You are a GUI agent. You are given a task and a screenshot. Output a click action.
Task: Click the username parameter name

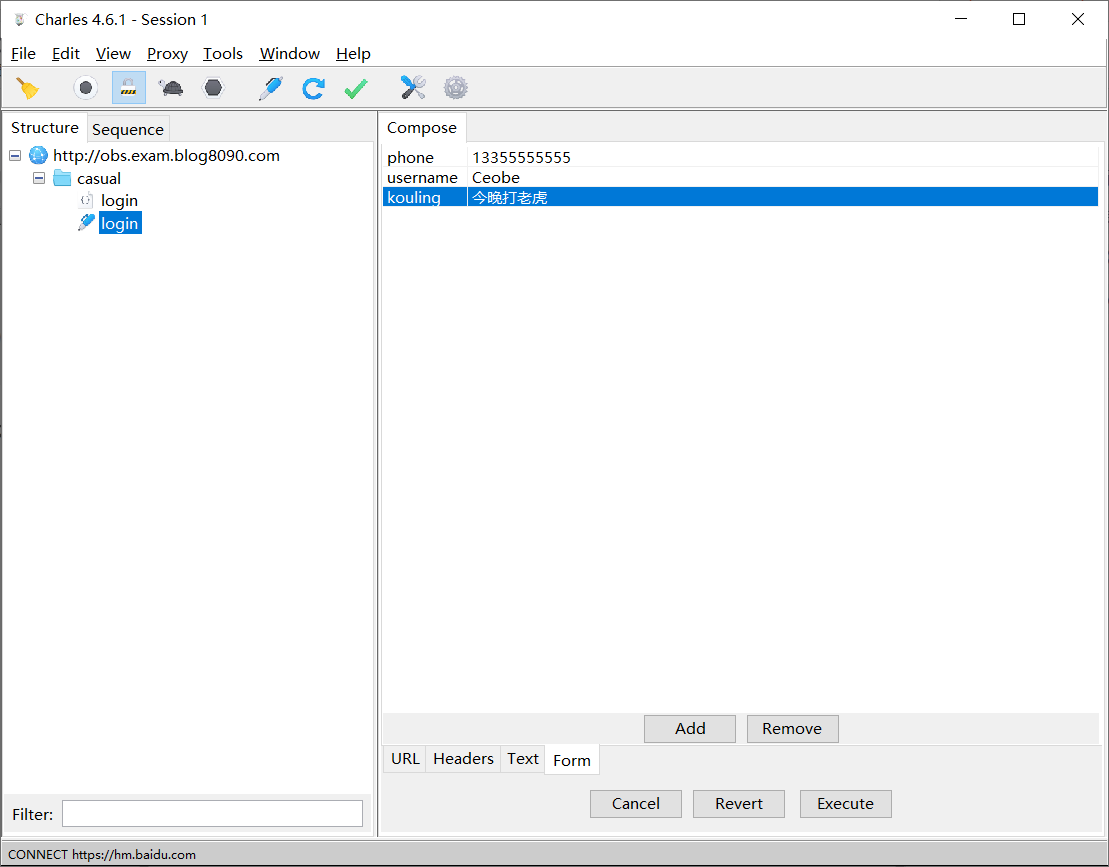(x=422, y=178)
